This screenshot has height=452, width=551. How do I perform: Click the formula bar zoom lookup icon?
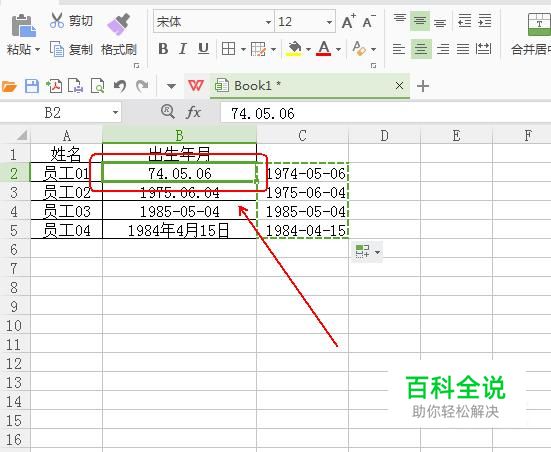tap(168, 112)
